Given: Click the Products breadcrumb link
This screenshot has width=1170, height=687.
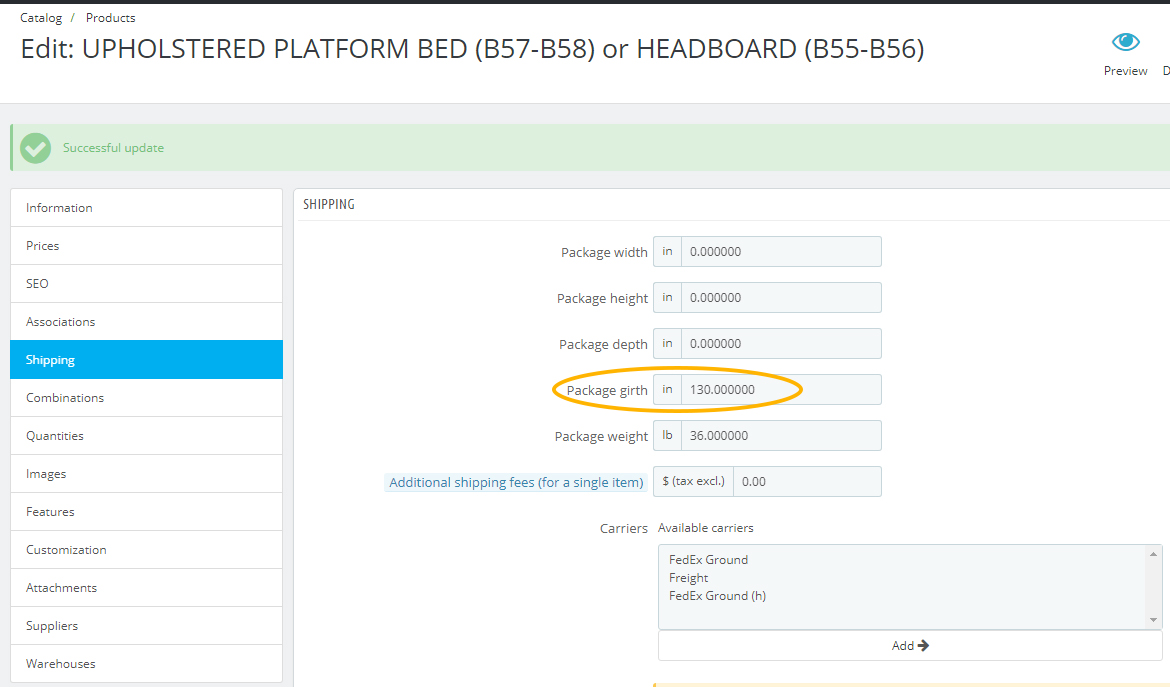Looking at the screenshot, I should [x=110, y=18].
